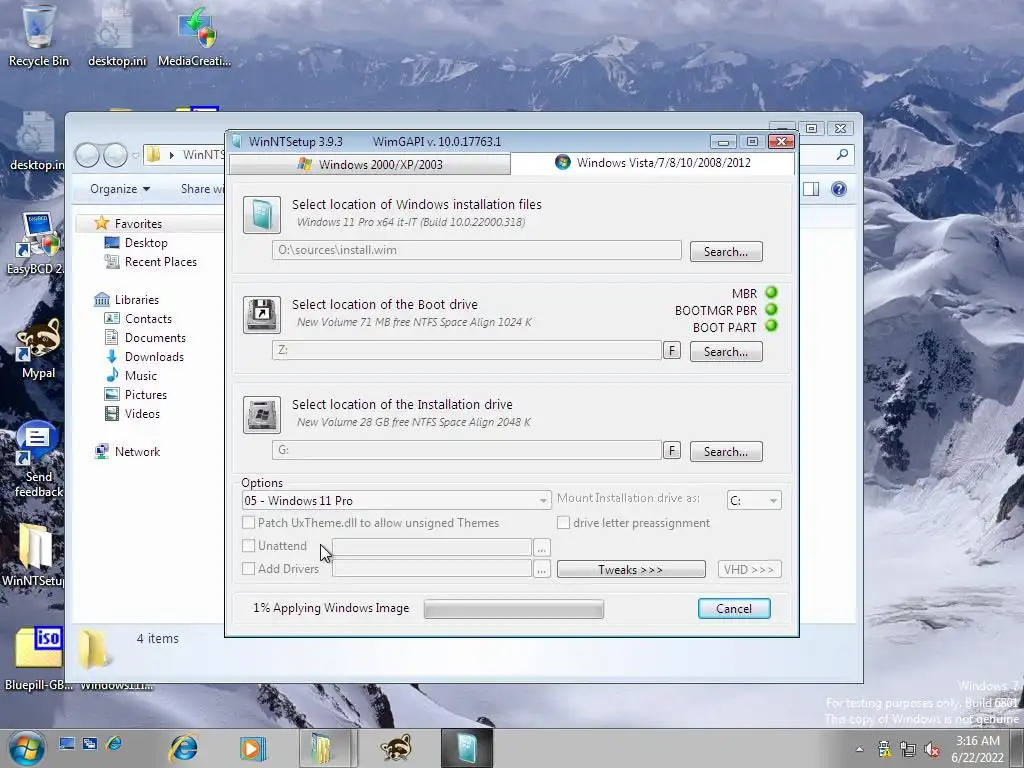Click the Installation drive icon

pos(262,415)
